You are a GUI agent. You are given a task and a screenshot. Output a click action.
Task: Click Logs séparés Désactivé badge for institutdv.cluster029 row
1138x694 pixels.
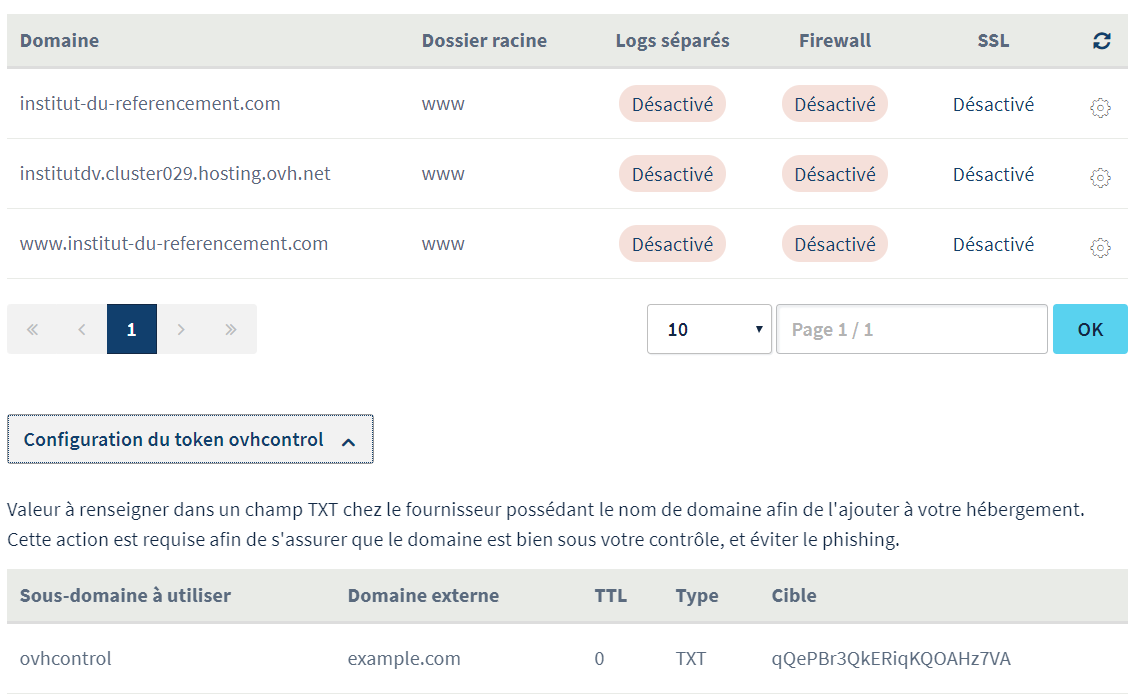[x=672, y=174]
